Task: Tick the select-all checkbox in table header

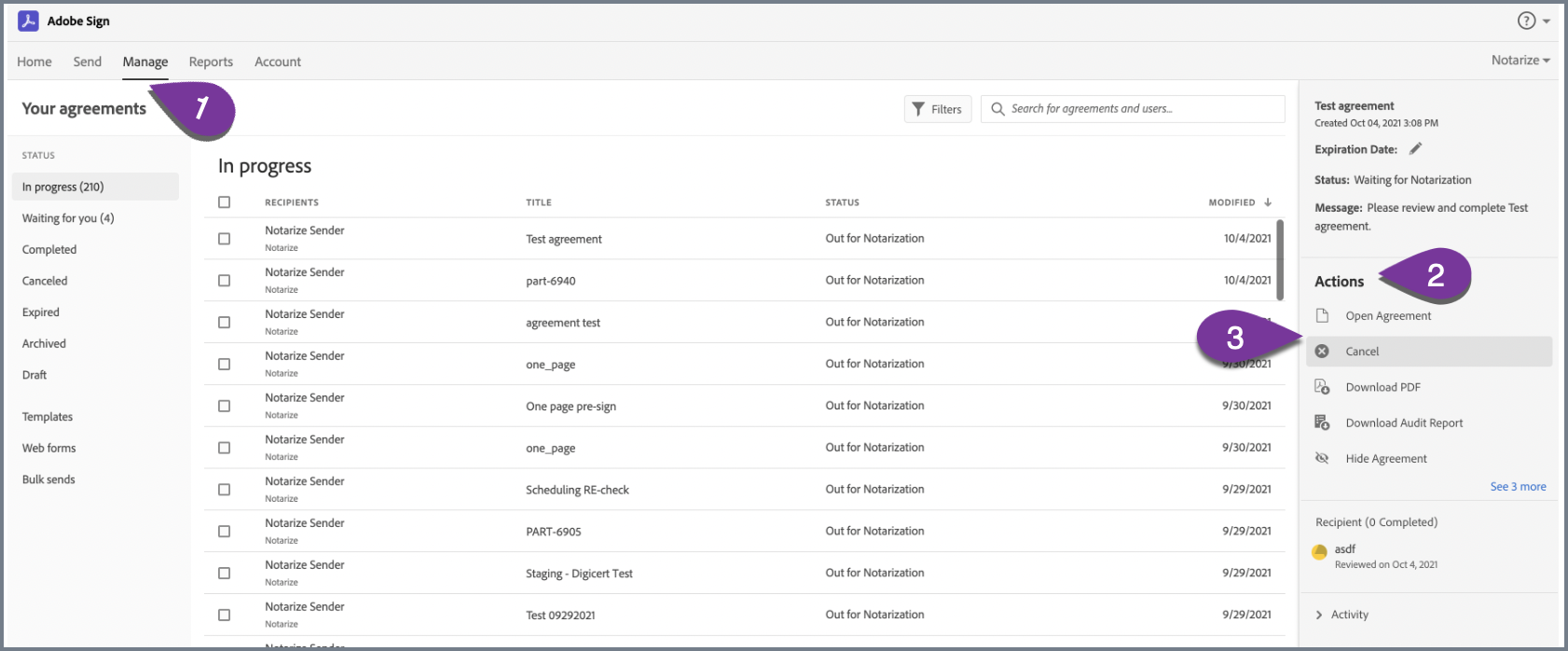Action: [224, 201]
